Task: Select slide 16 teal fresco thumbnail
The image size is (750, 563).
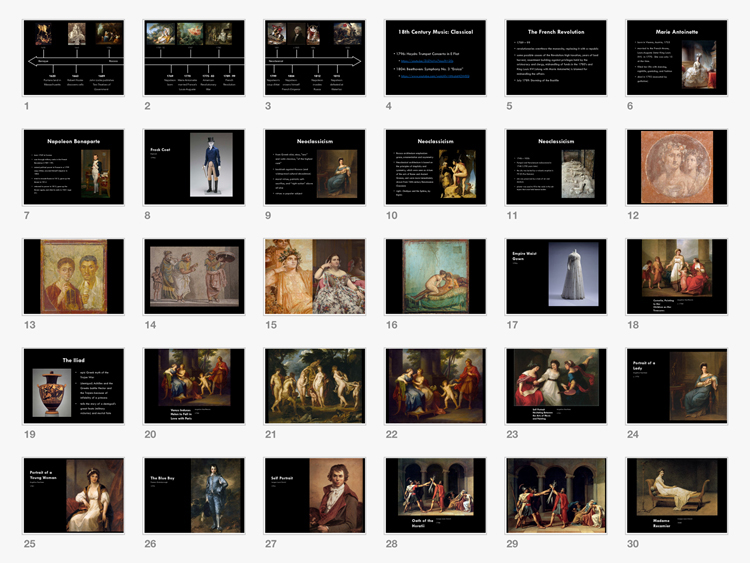Action: (435, 276)
